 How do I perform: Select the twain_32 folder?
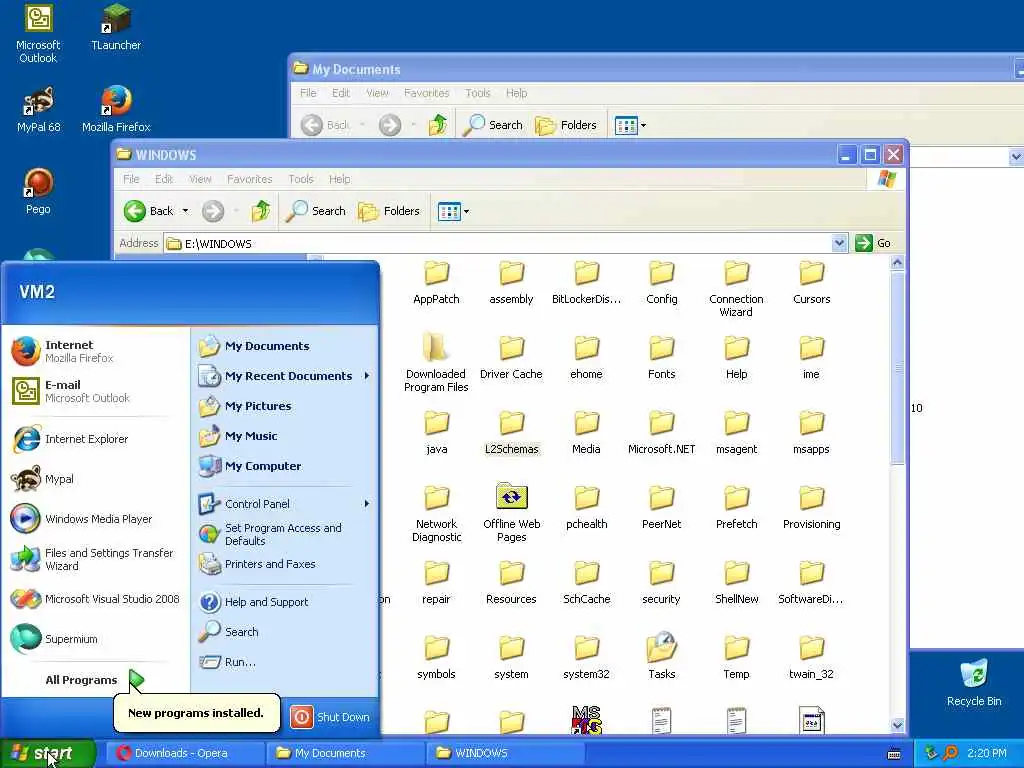point(811,658)
